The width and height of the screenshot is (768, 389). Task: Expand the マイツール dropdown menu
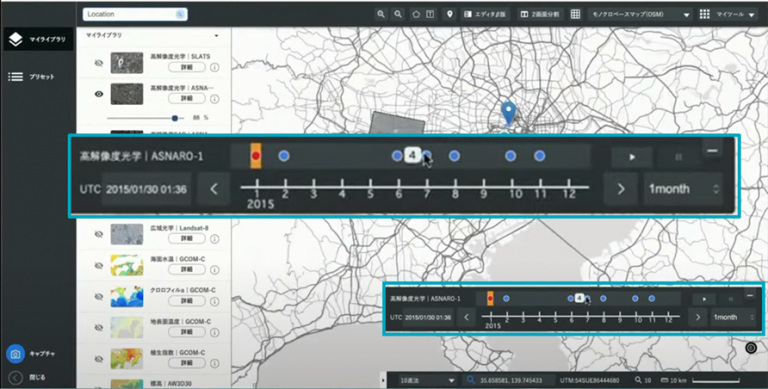[x=727, y=15]
